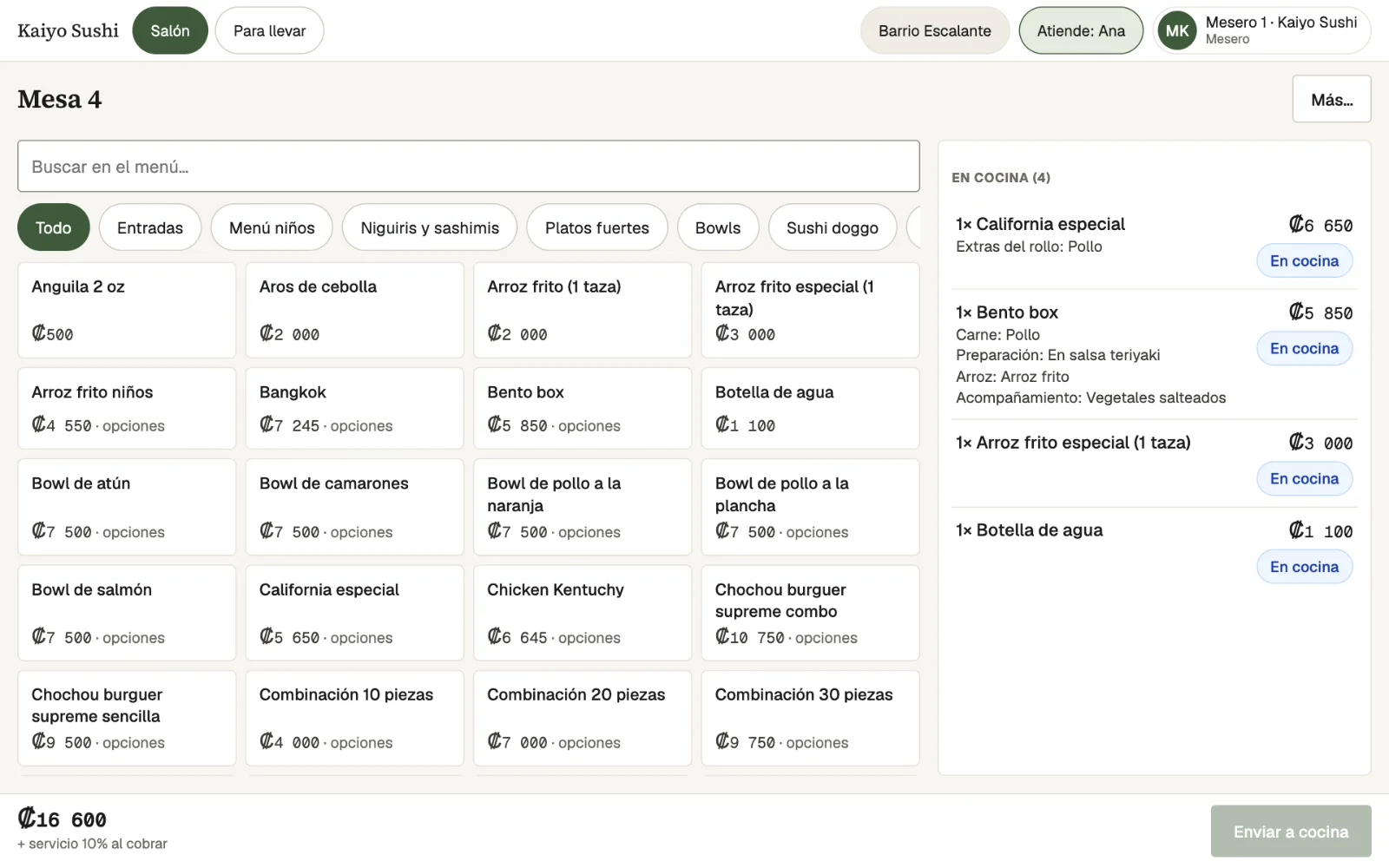Add Chochou burguer supreme combo
Image resolution: width=1389 pixels, height=868 pixels.
pyautogui.click(x=811, y=613)
